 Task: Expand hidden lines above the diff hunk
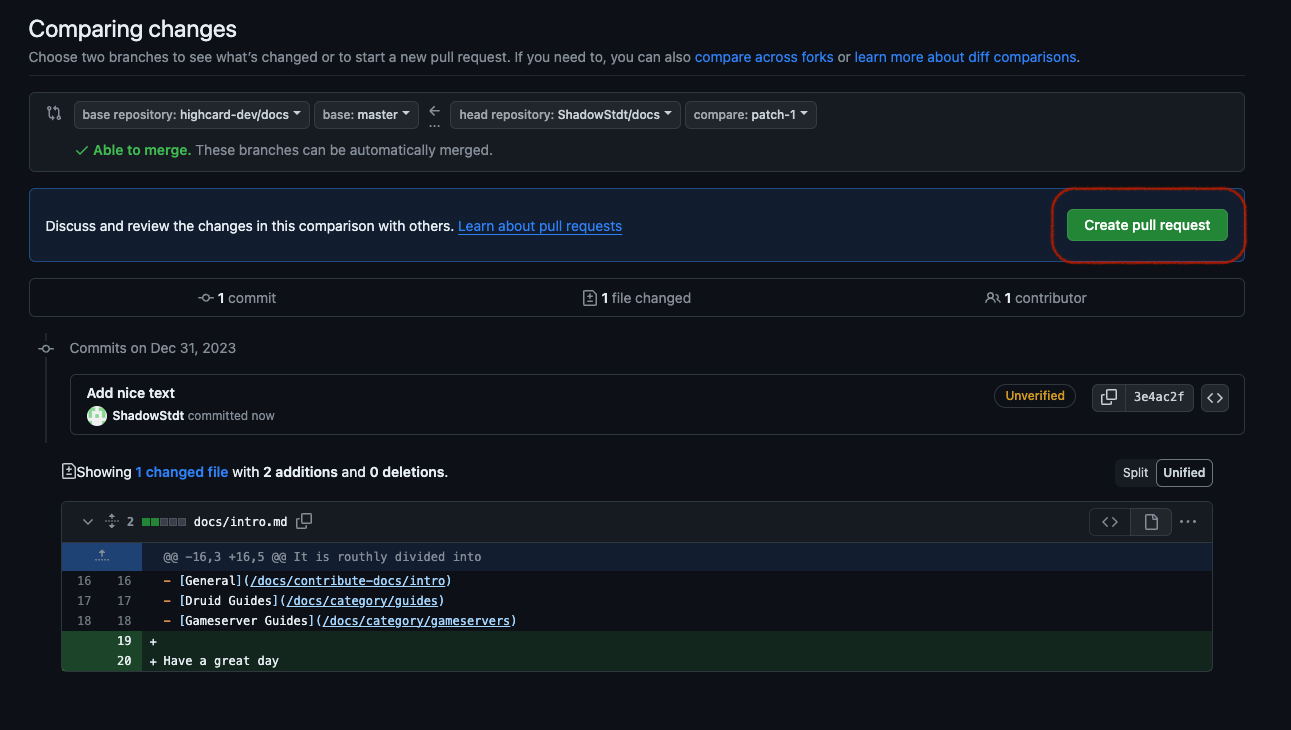tap(101, 556)
